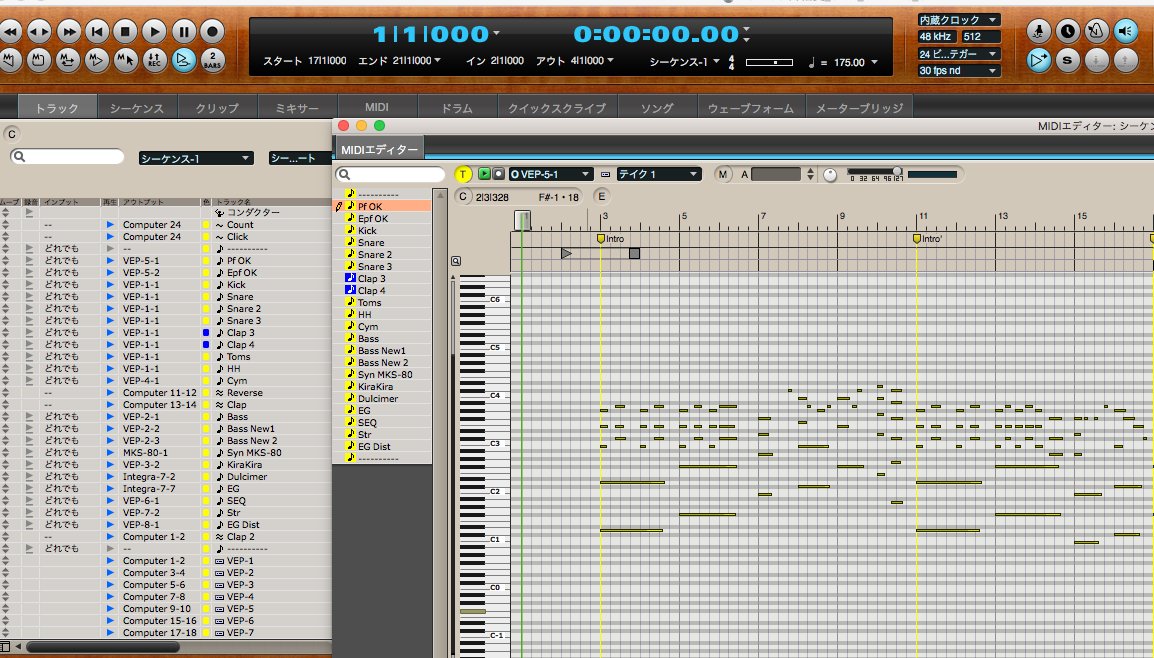1154x658 pixels.
Task: Toggle Audible Mode speaker button
Action: pos(1125,31)
